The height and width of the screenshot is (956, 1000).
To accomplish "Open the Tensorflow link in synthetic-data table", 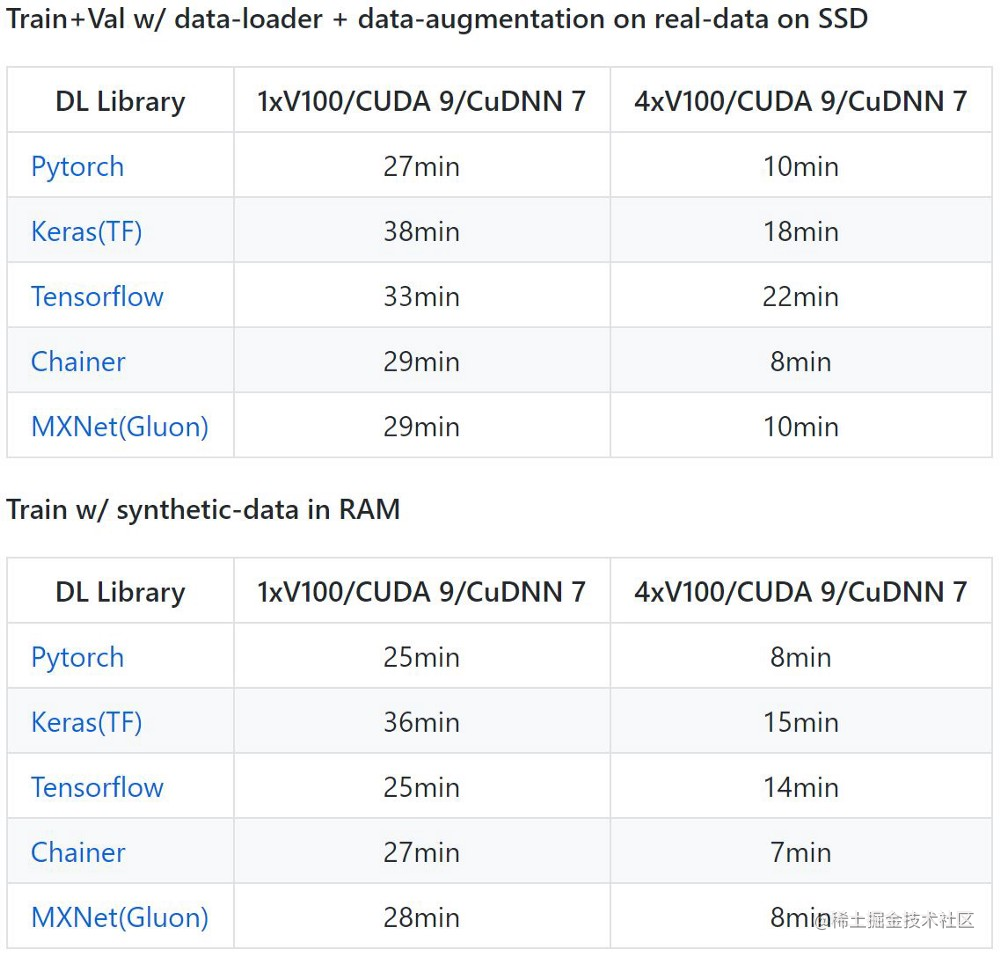I will click(97, 788).
